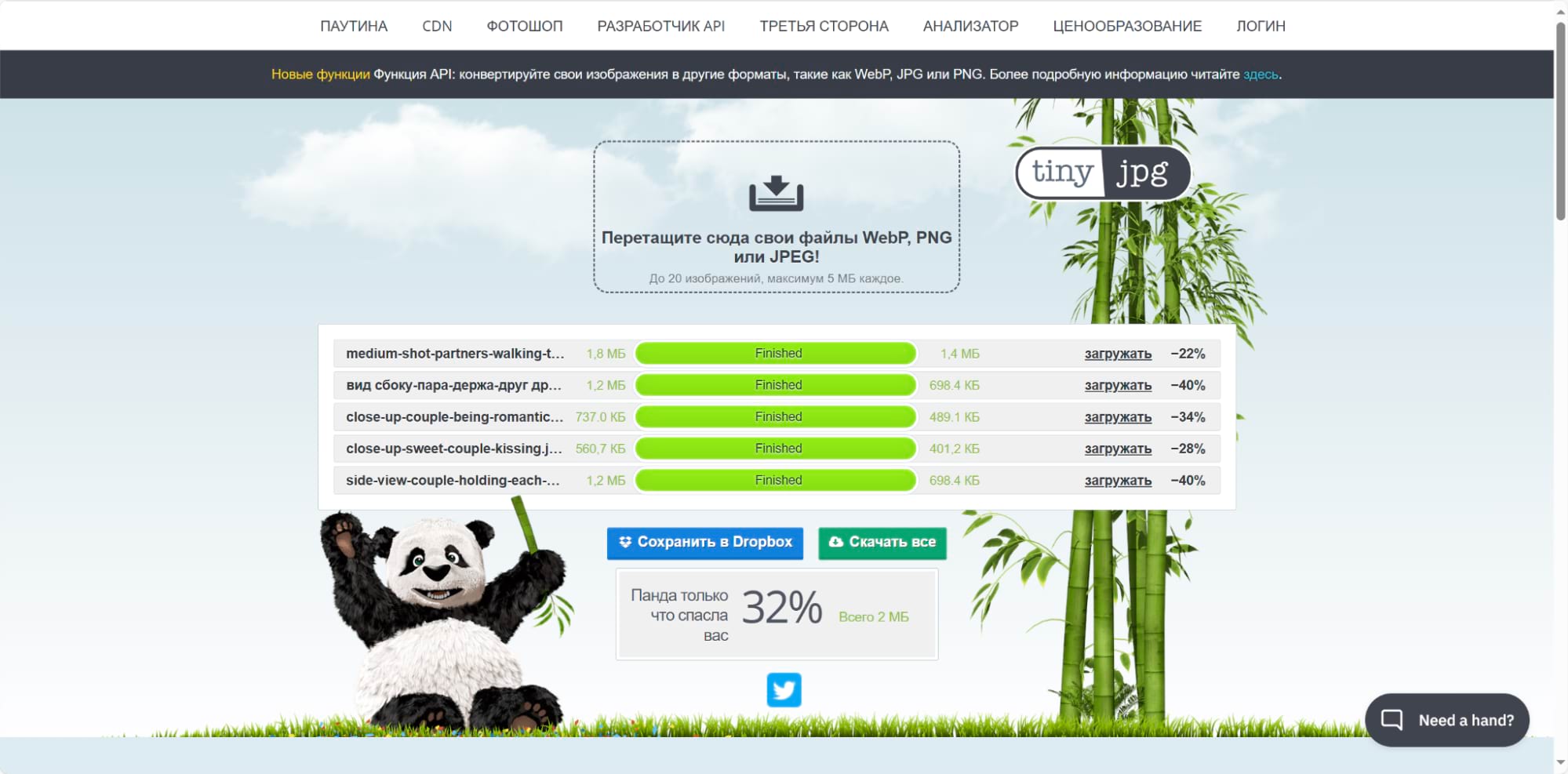
Task: Go to the CDN menu item
Action: pos(437,26)
